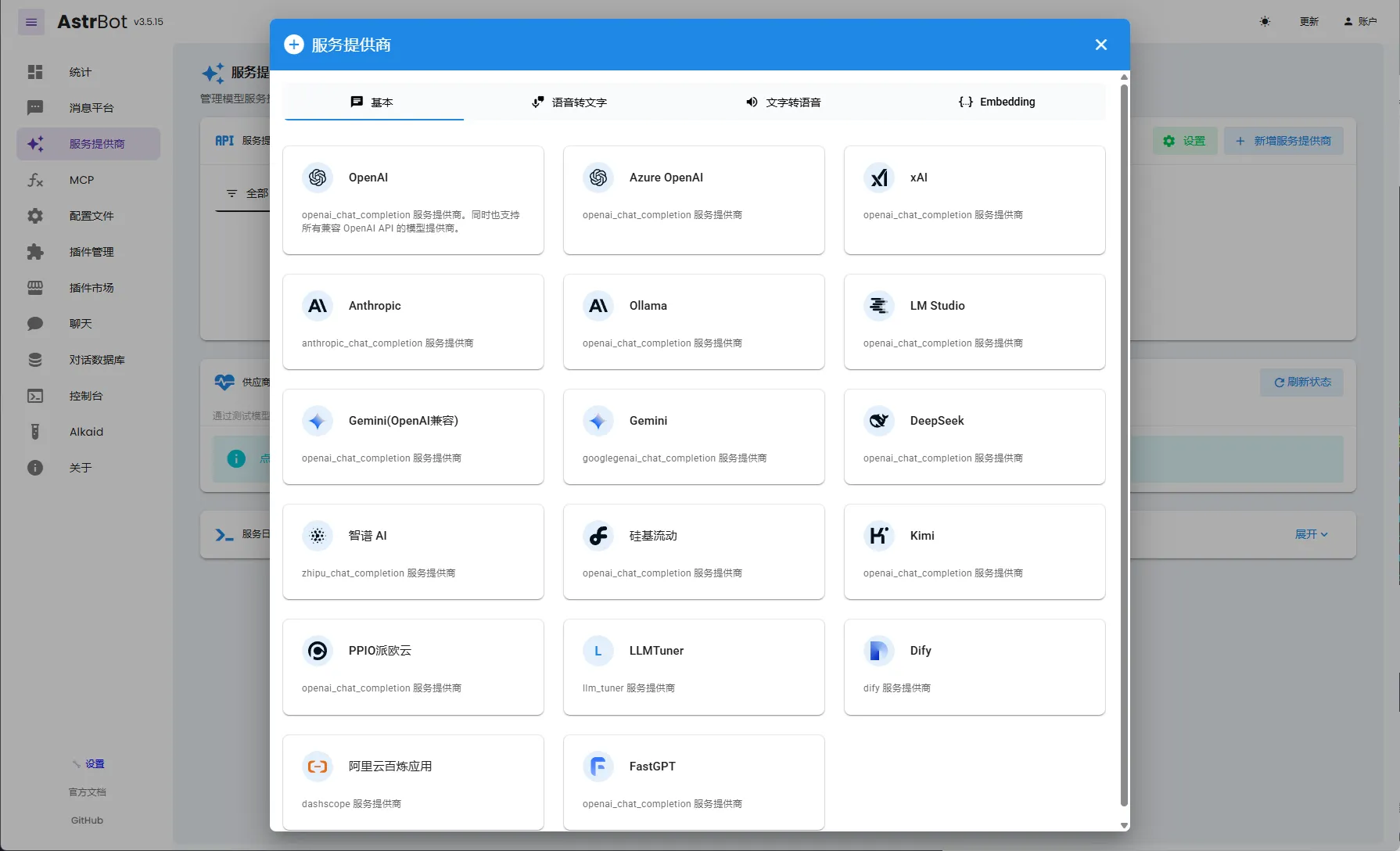
Task: Click the Azure OpenAI logo icon
Action: (x=598, y=178)
